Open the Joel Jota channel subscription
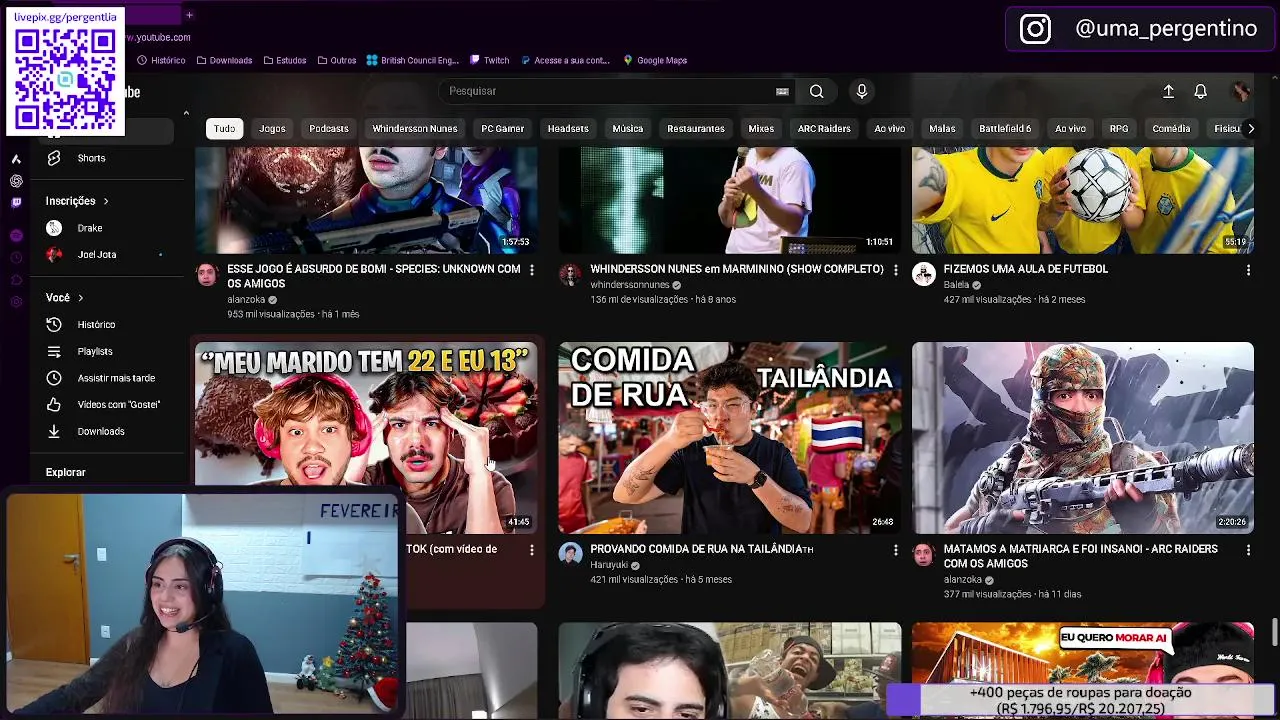This screenshot has height=720, width=1280. pos(96,255)
